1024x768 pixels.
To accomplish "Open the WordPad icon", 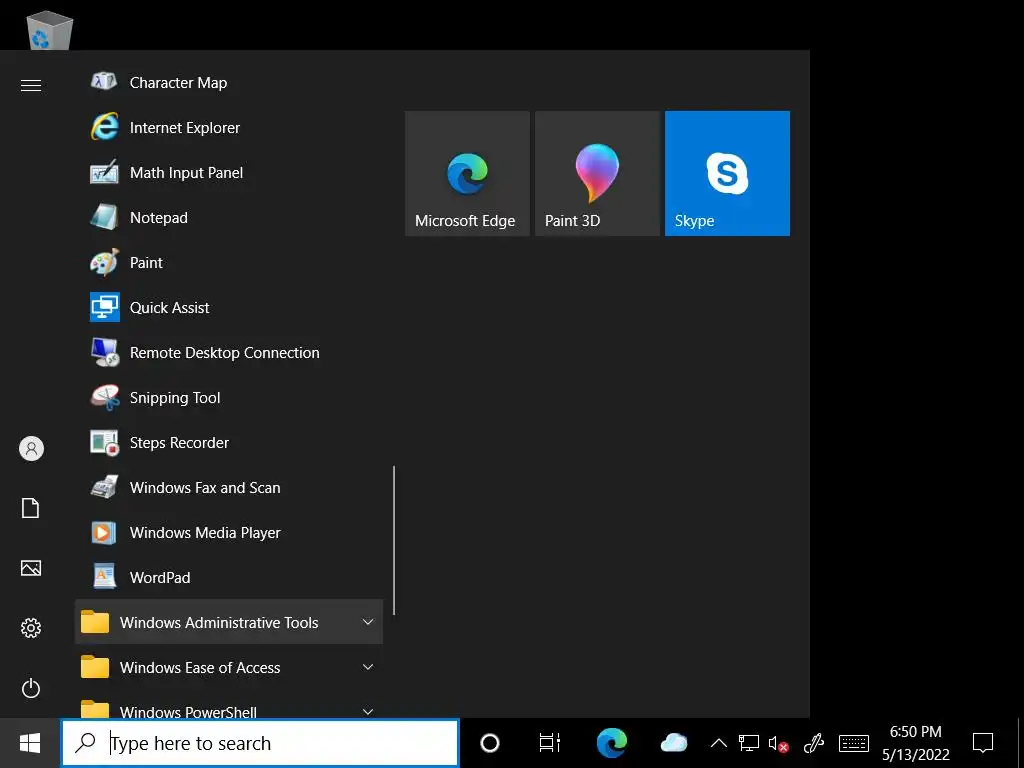I will 104,577.
